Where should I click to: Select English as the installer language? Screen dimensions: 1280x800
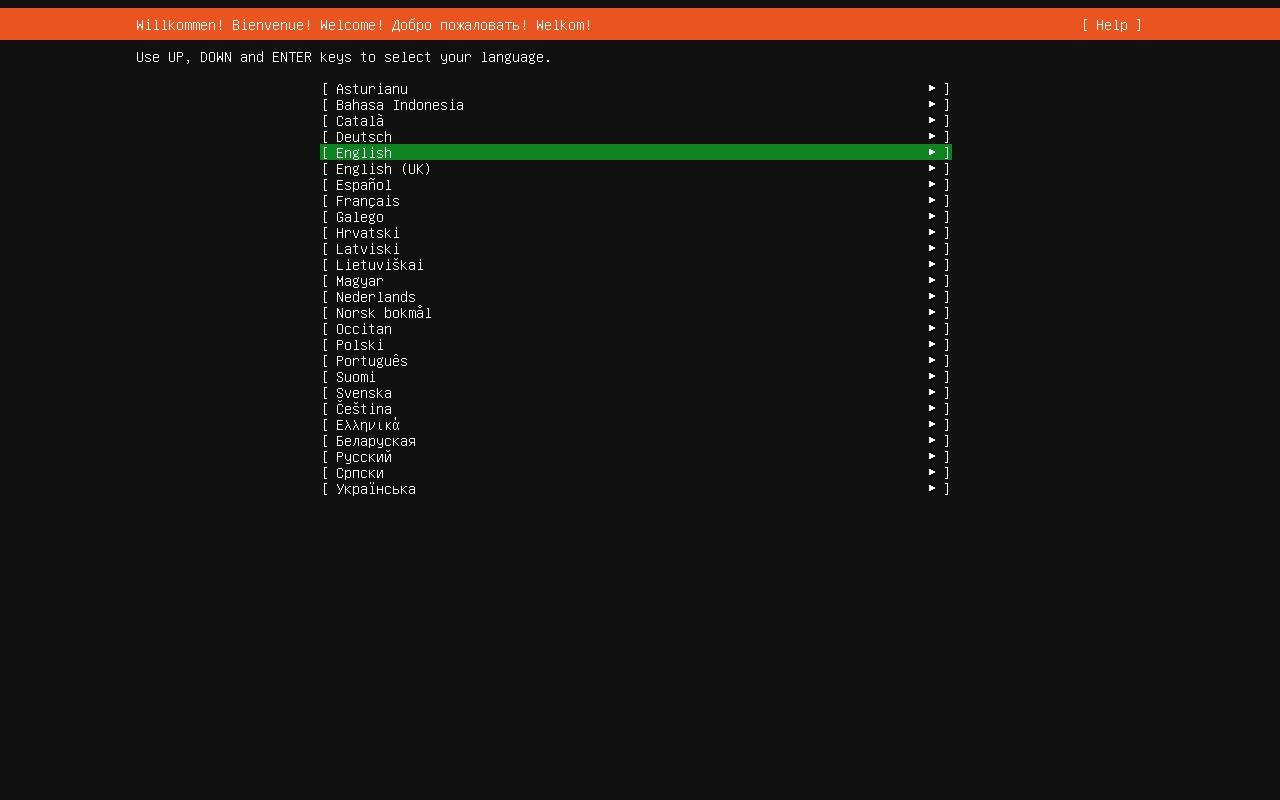click(x=363, y=152)
